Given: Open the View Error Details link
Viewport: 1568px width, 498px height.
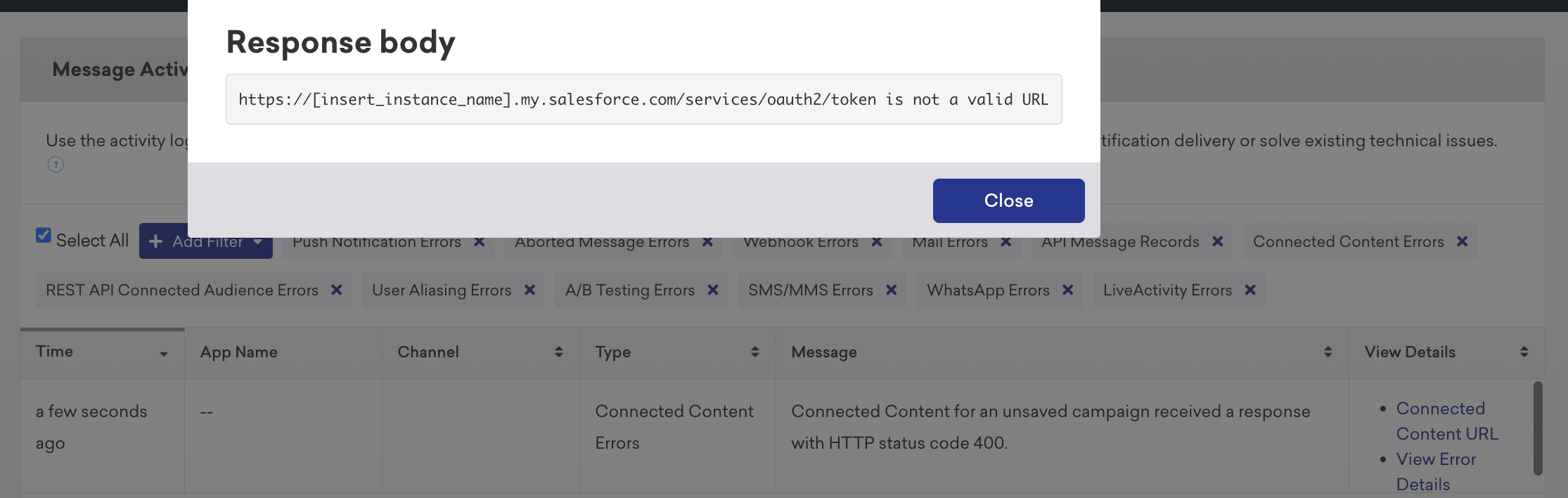Looking at the screenshot, I should click(1436, 472).
